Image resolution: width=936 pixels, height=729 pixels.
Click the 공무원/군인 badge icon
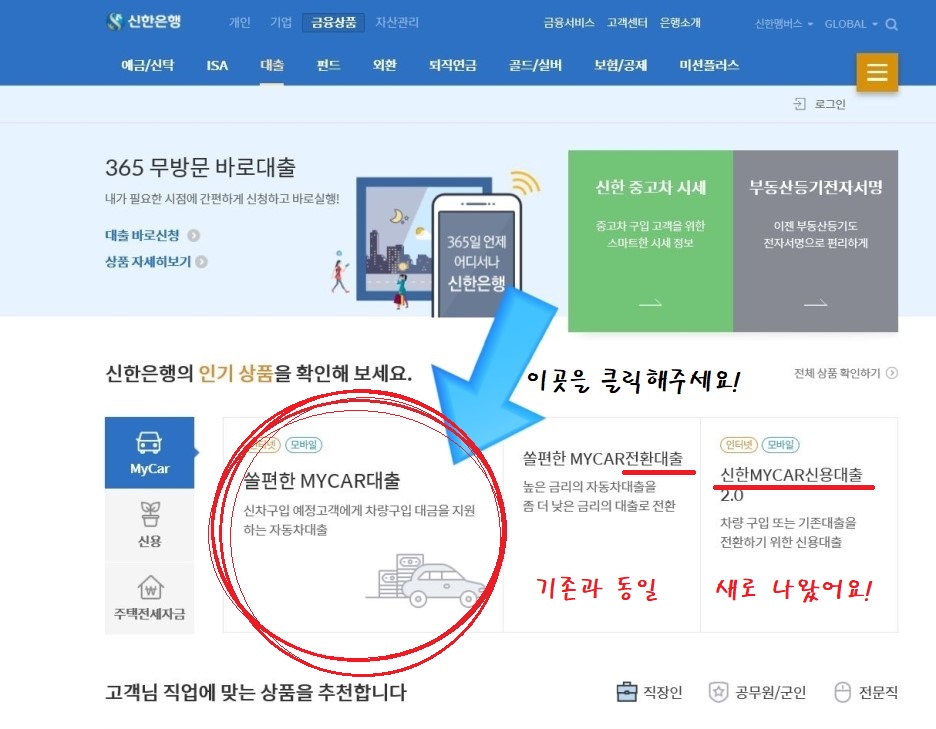click(719, 692)
